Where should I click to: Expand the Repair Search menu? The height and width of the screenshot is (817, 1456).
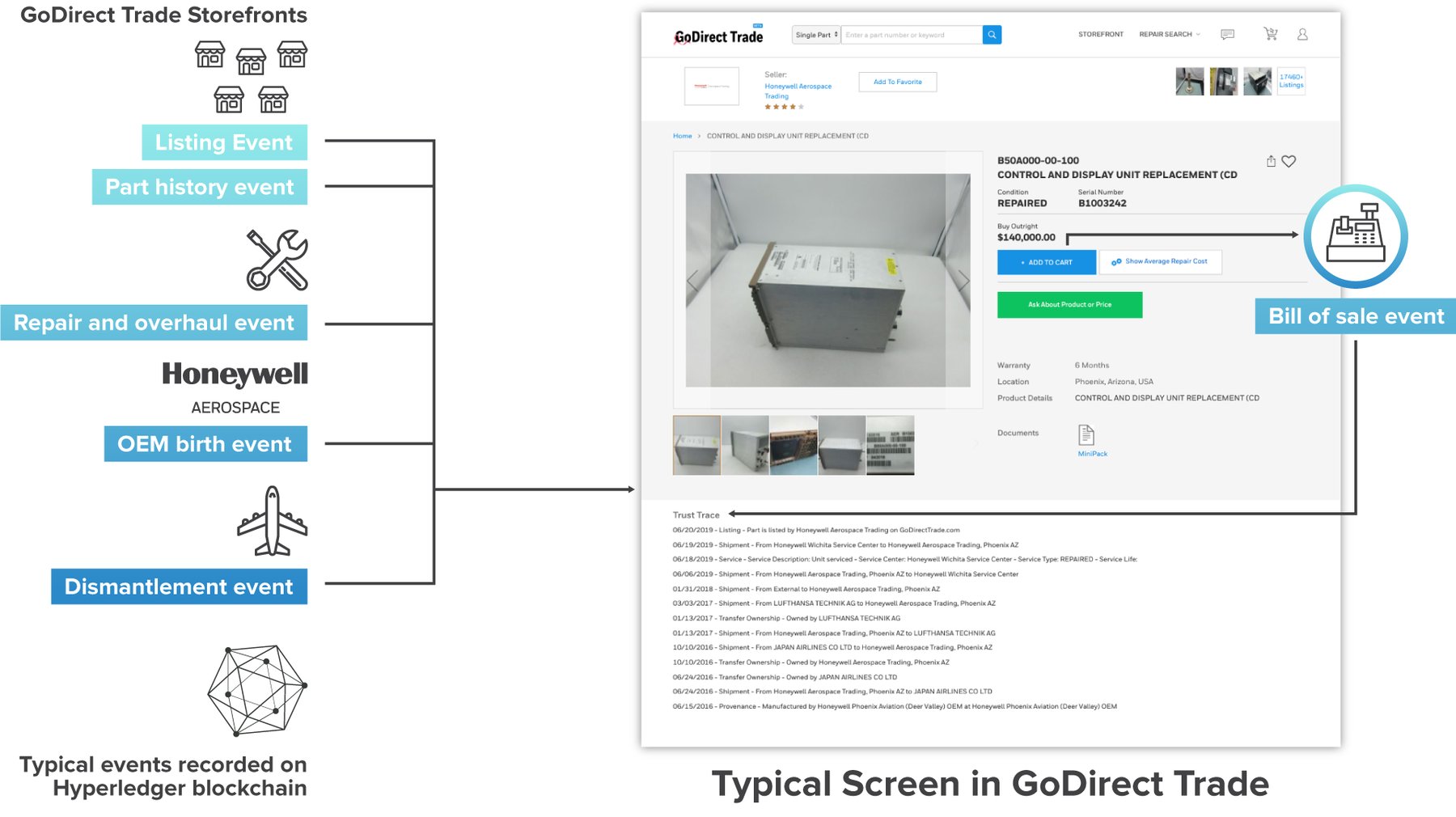point(1169,35)
